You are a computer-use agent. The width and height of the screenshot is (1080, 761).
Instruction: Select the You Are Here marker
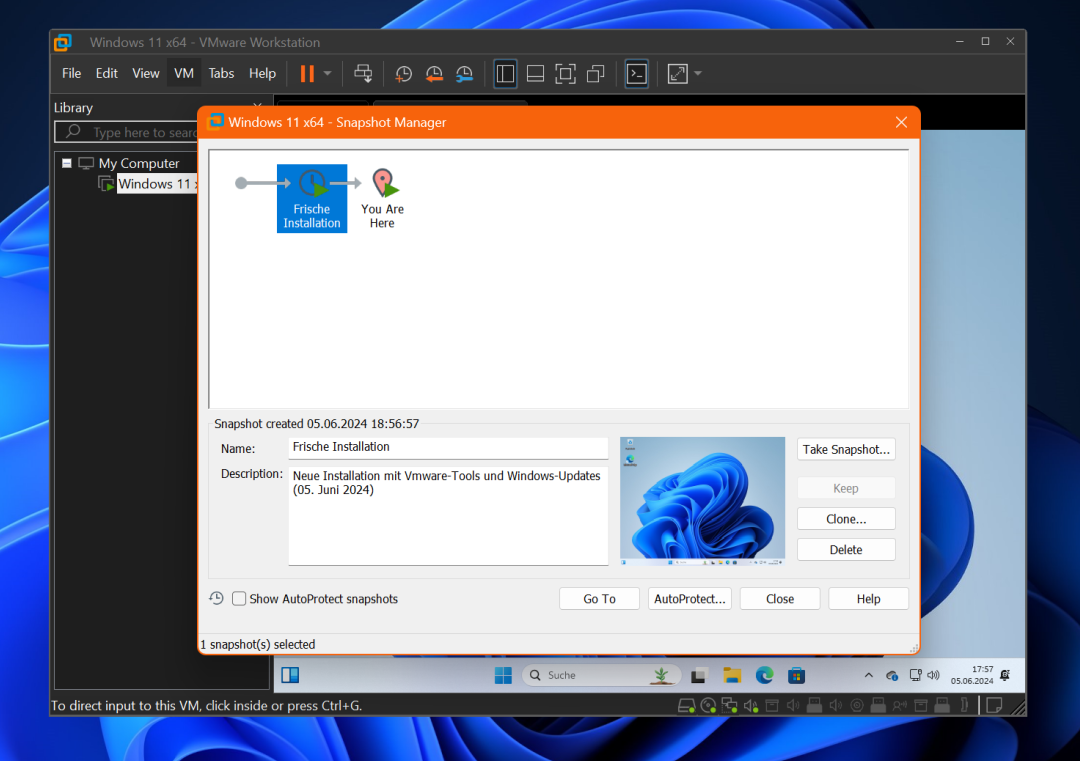click(382, 198)
